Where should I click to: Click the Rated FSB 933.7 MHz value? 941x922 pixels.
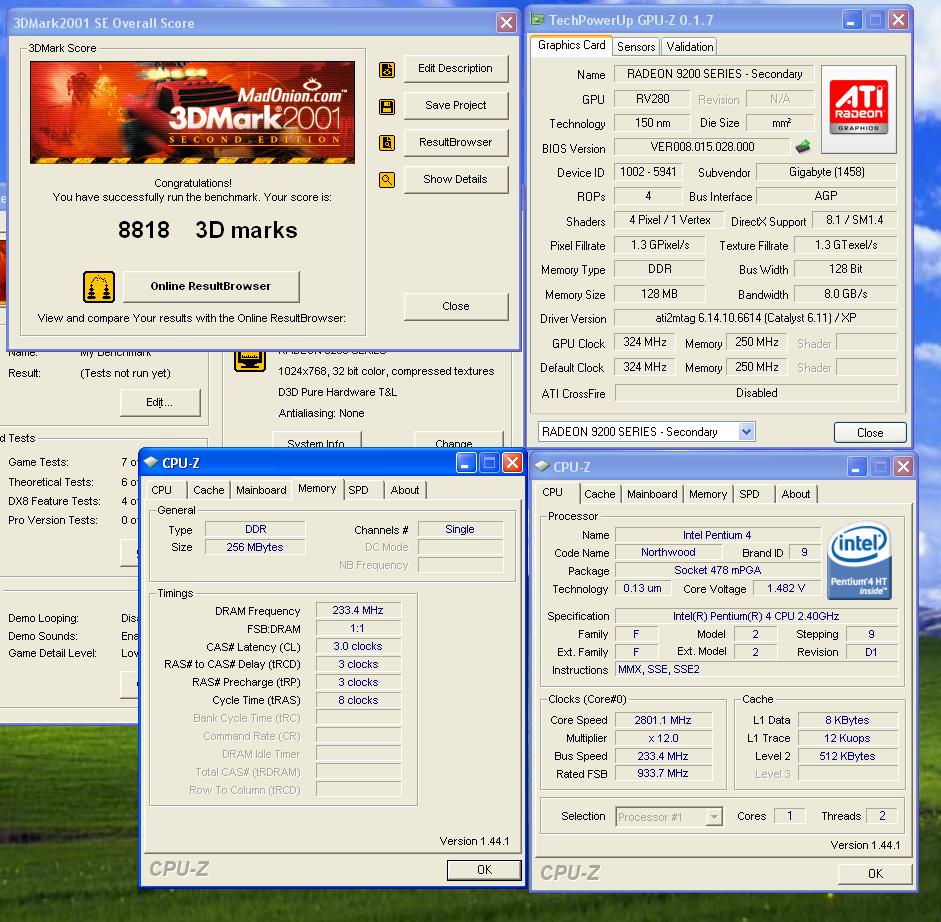[x=663, y=774]
